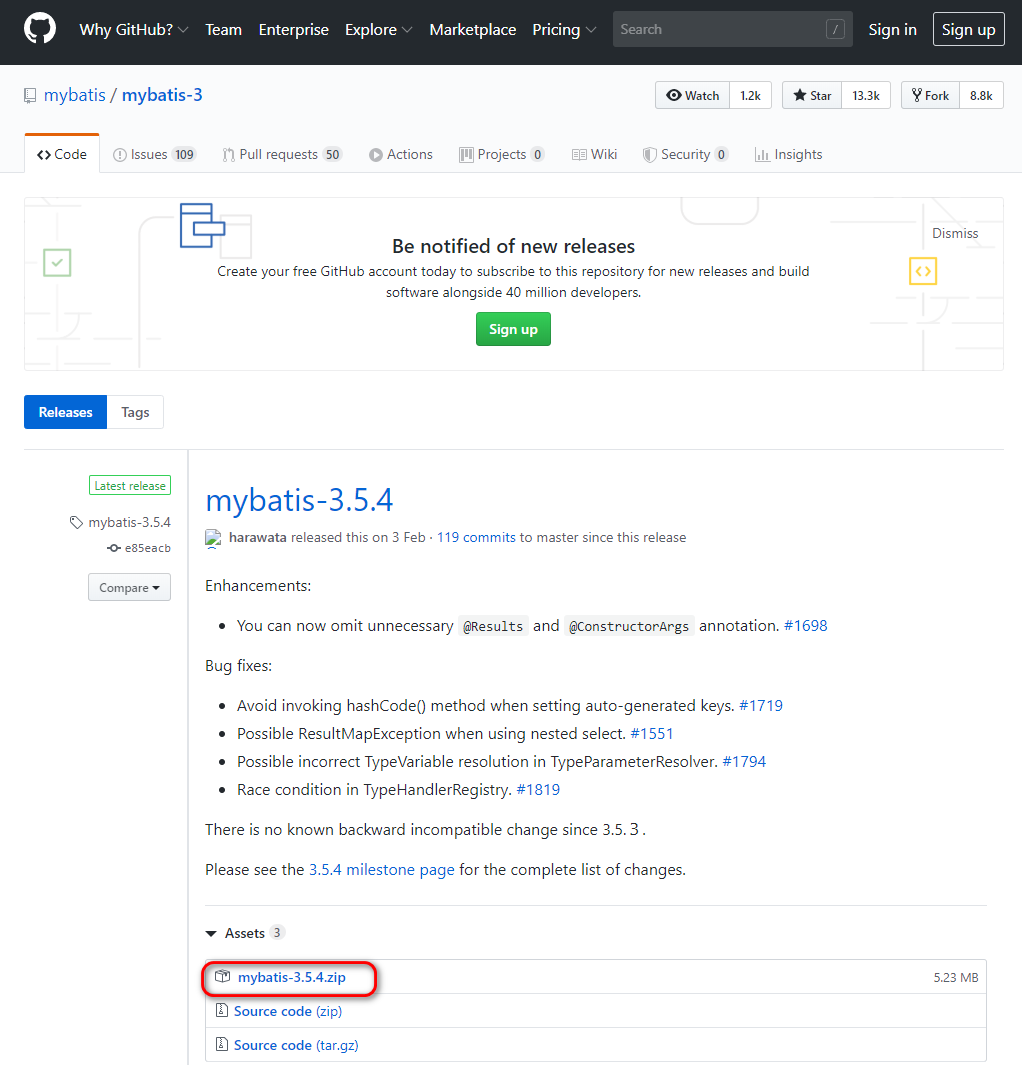Screen dimensions: 1022x1065
Task: Switch to the Code tab
Action: 62,154
